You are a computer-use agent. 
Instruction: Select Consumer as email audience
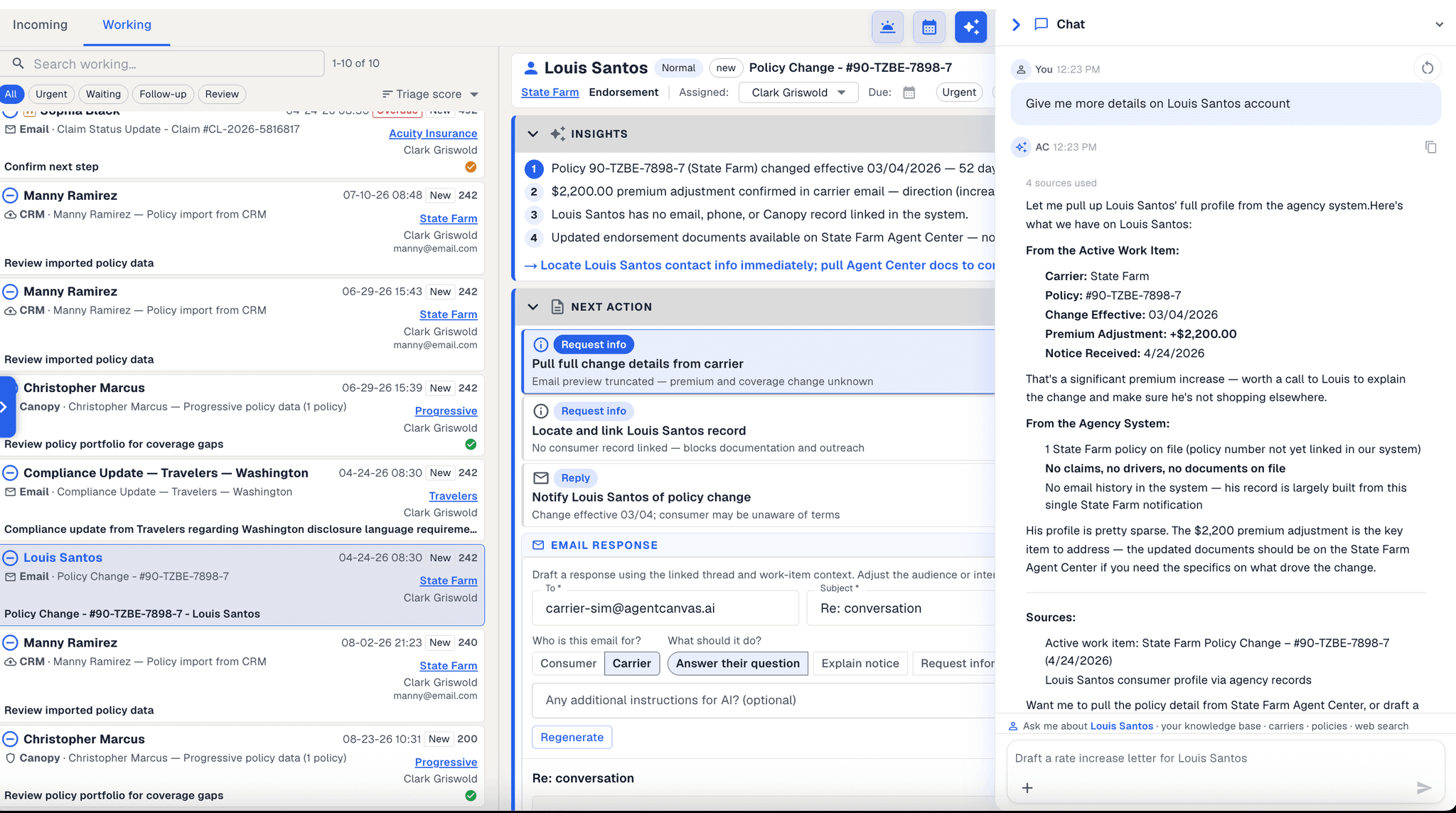point(568,664)
